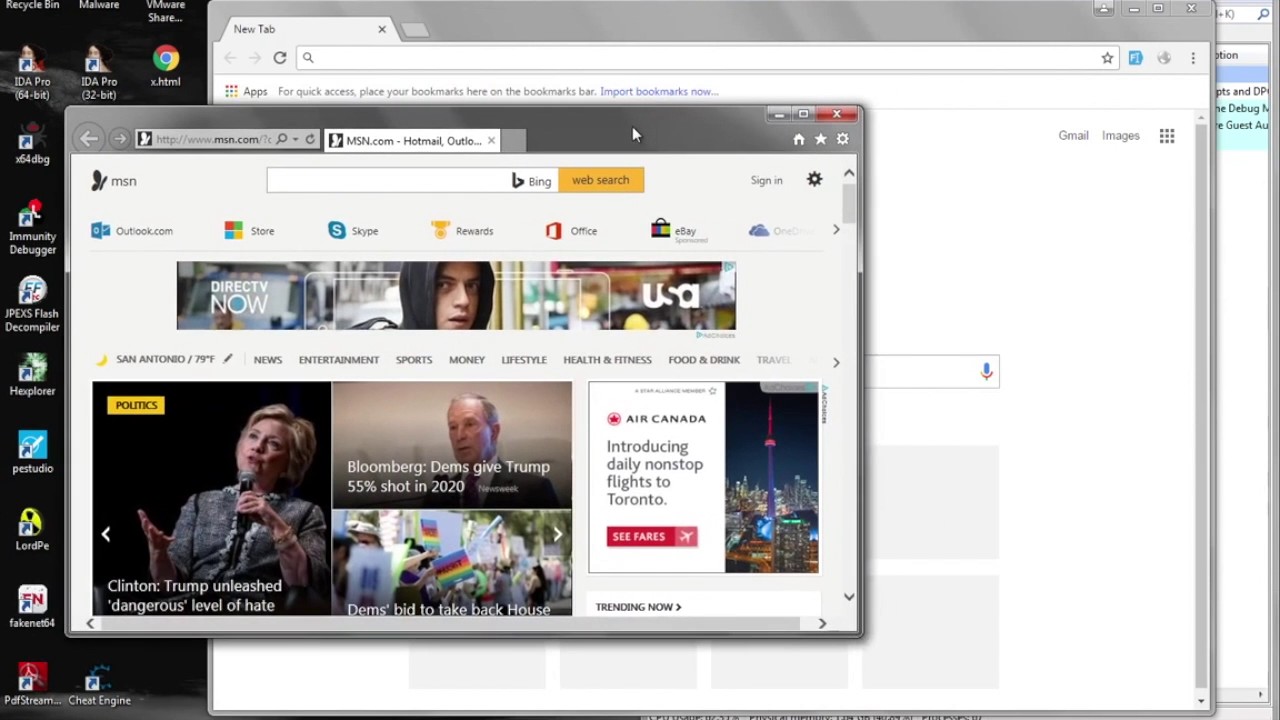
Task: Open LordPe desktop shortcut
Action: click(32, 529)
